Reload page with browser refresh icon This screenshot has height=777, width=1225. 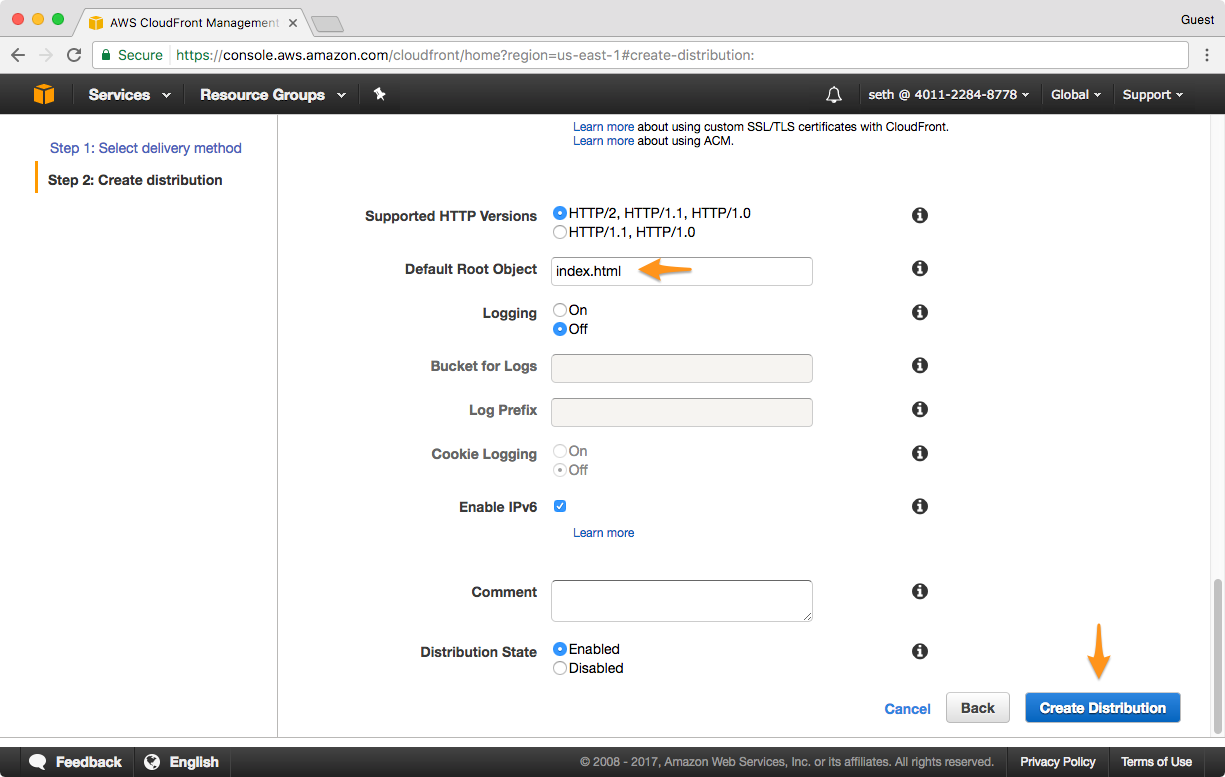click(x=74, y=55)
